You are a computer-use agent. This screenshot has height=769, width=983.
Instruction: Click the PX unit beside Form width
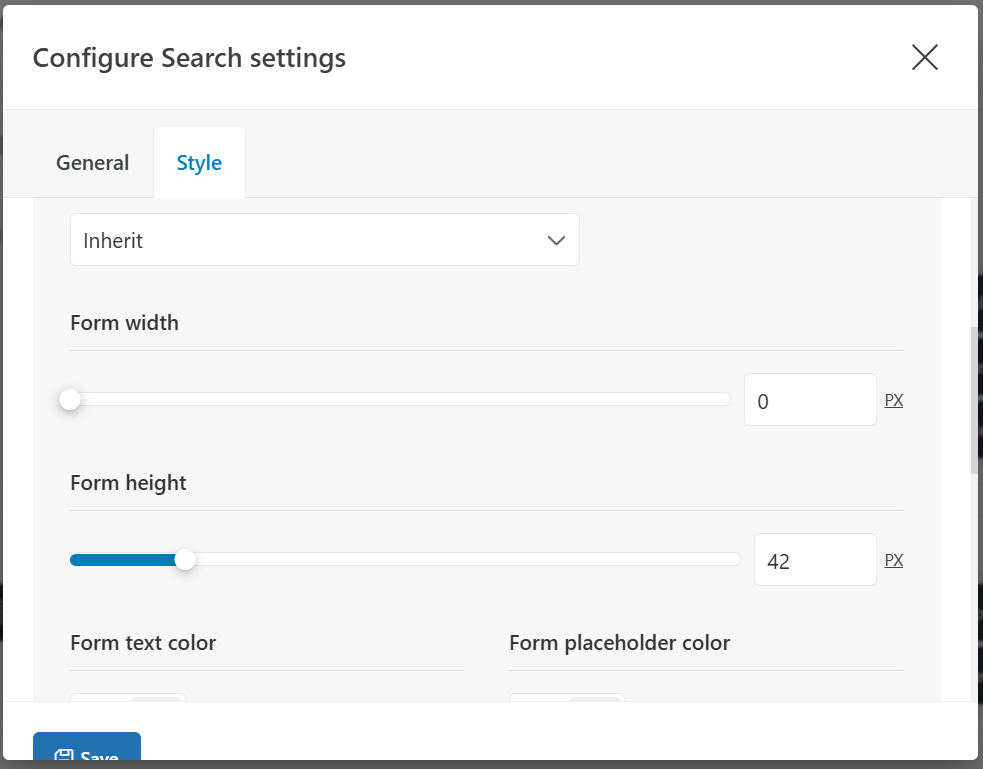894,400
